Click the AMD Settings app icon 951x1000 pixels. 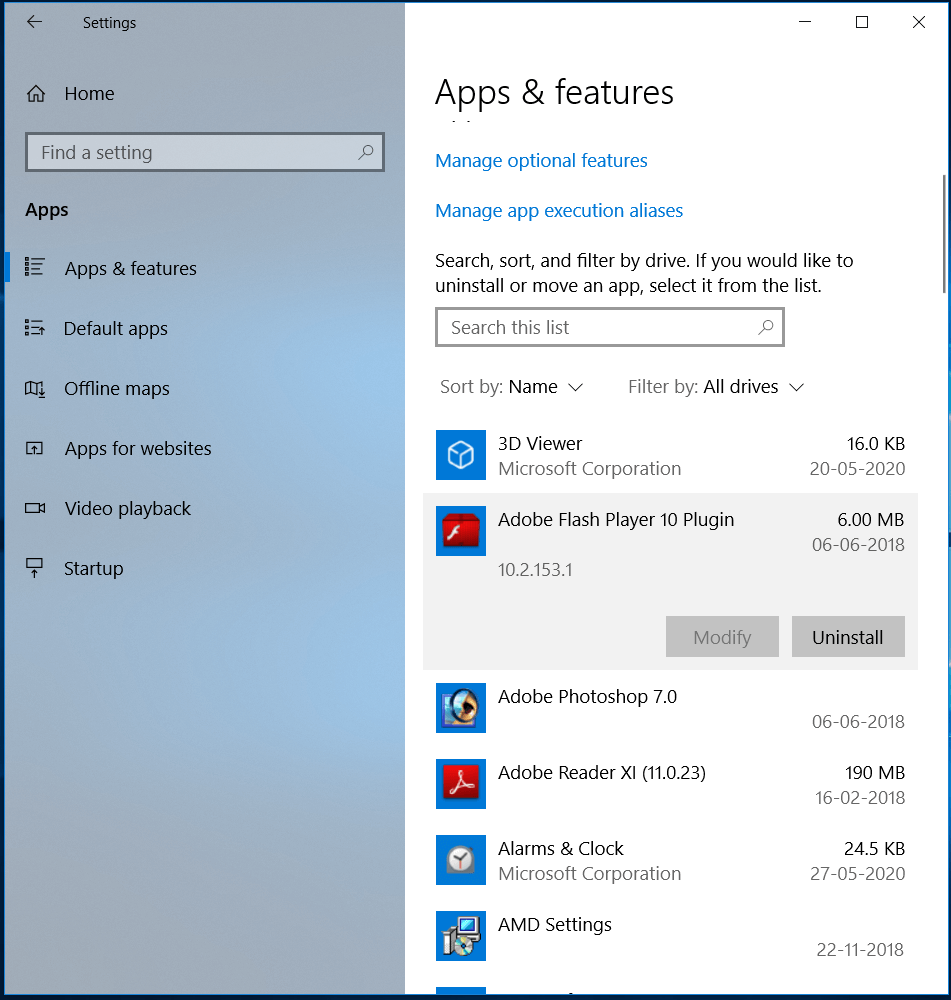click(460, 936)
